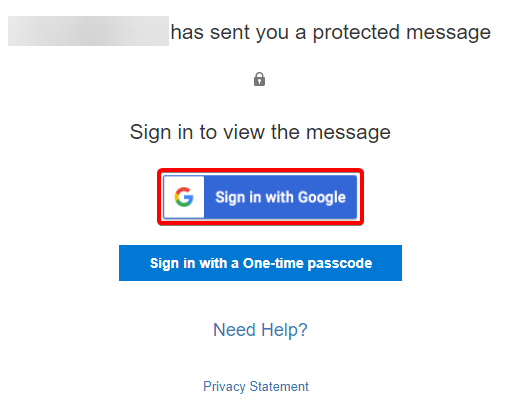
Task: Choose Sign in with Google
Action: 260,197
